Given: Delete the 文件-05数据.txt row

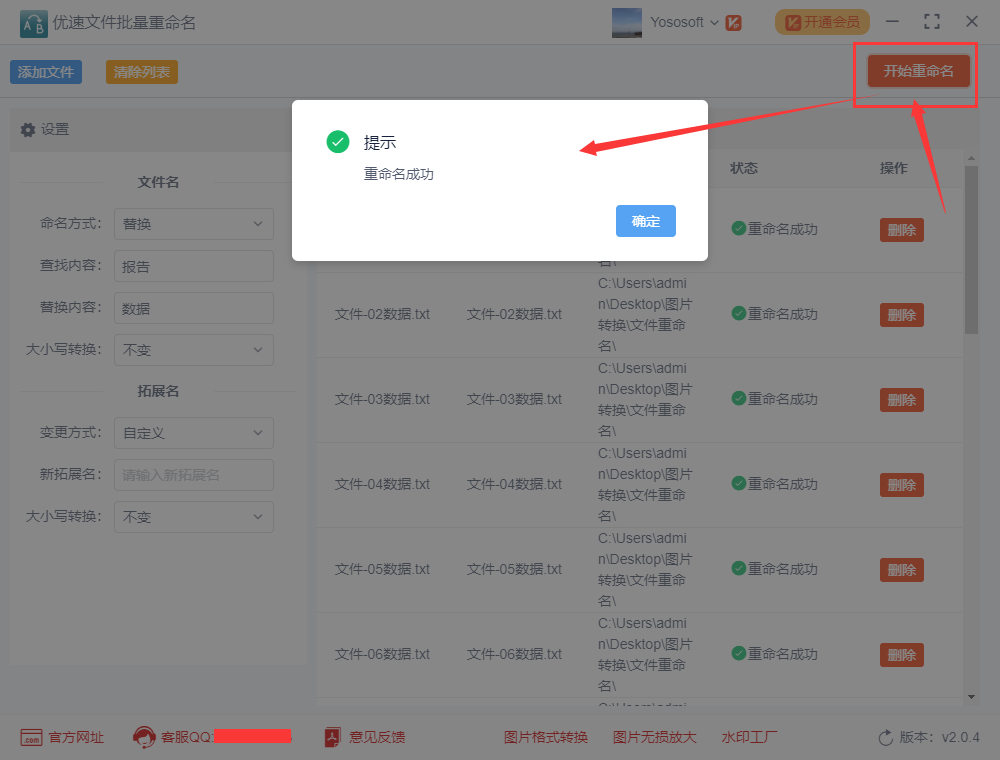Looking at the screenshot, I should pos(902,570).
